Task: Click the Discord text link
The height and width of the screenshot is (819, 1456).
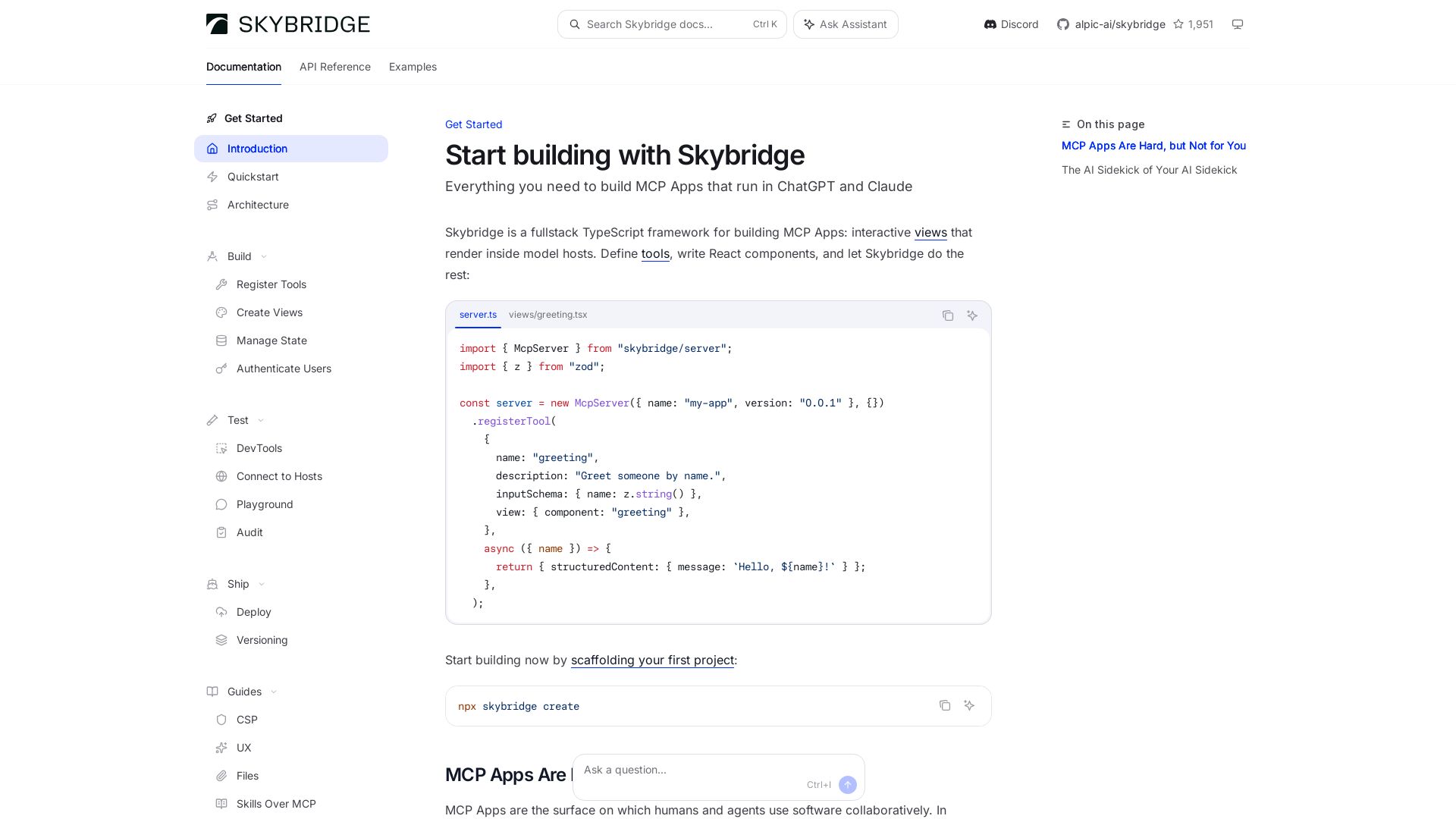Action: pyautogui.click(x=1019, y=24)
